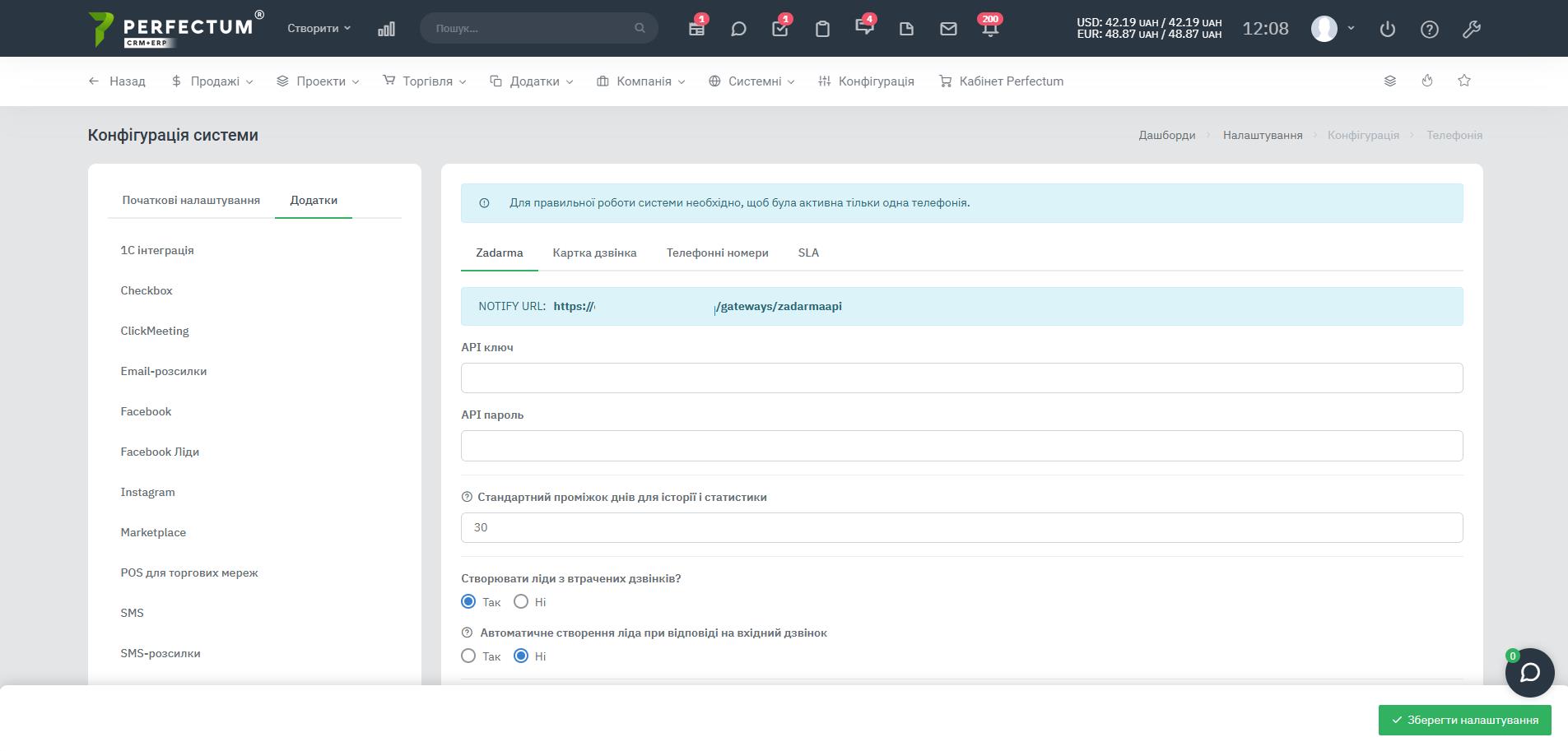Switch to the 'Початкові налаштування' tab
1568x751 pixels.
coord(191,200)
